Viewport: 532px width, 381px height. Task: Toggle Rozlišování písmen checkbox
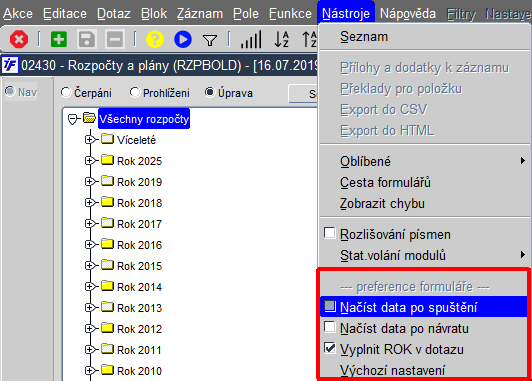pyautogui.click(x=329, y=233)
